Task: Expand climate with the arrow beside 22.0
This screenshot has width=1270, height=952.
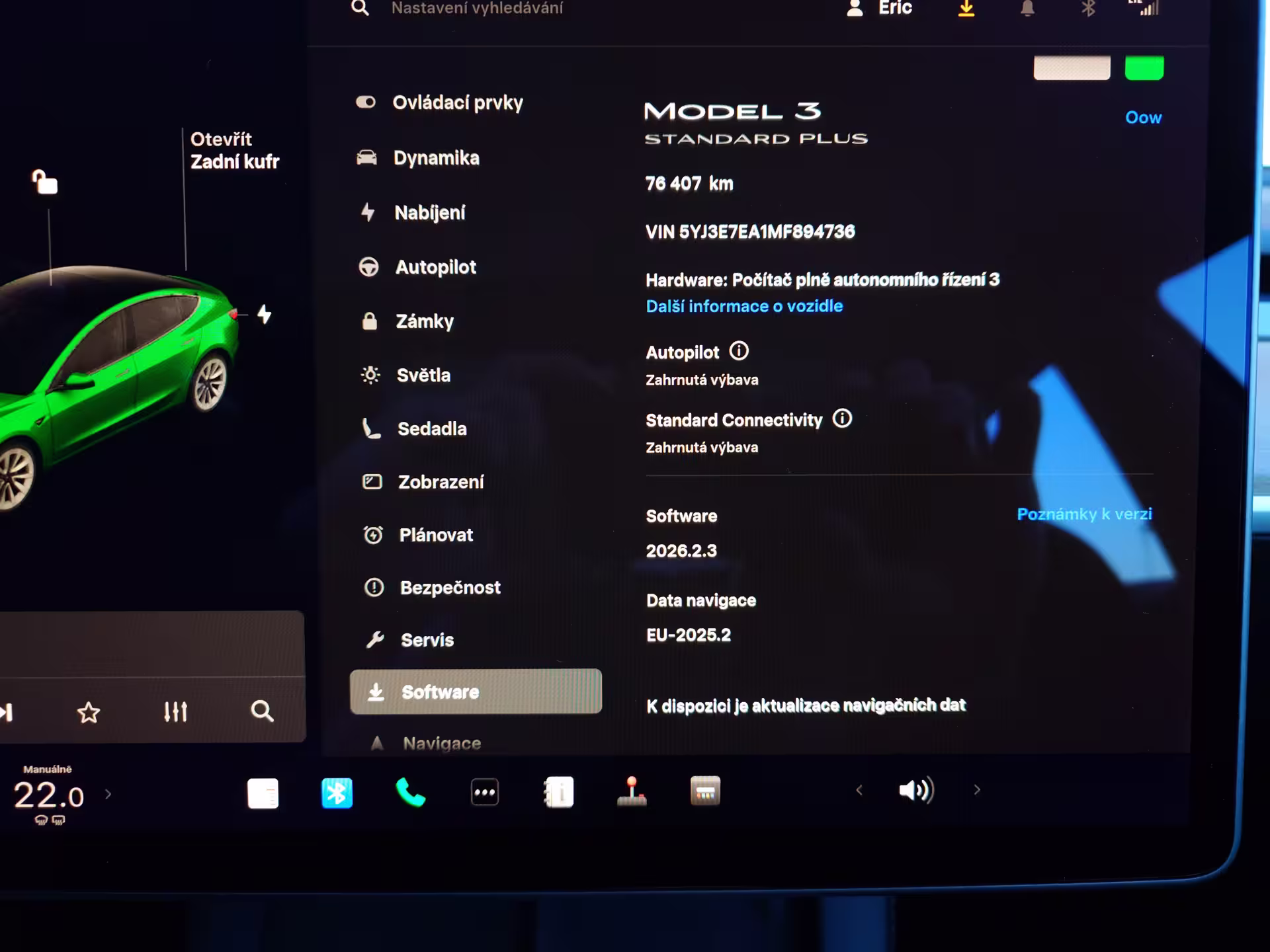Action: pyautogui.click(x=108, y=794)
